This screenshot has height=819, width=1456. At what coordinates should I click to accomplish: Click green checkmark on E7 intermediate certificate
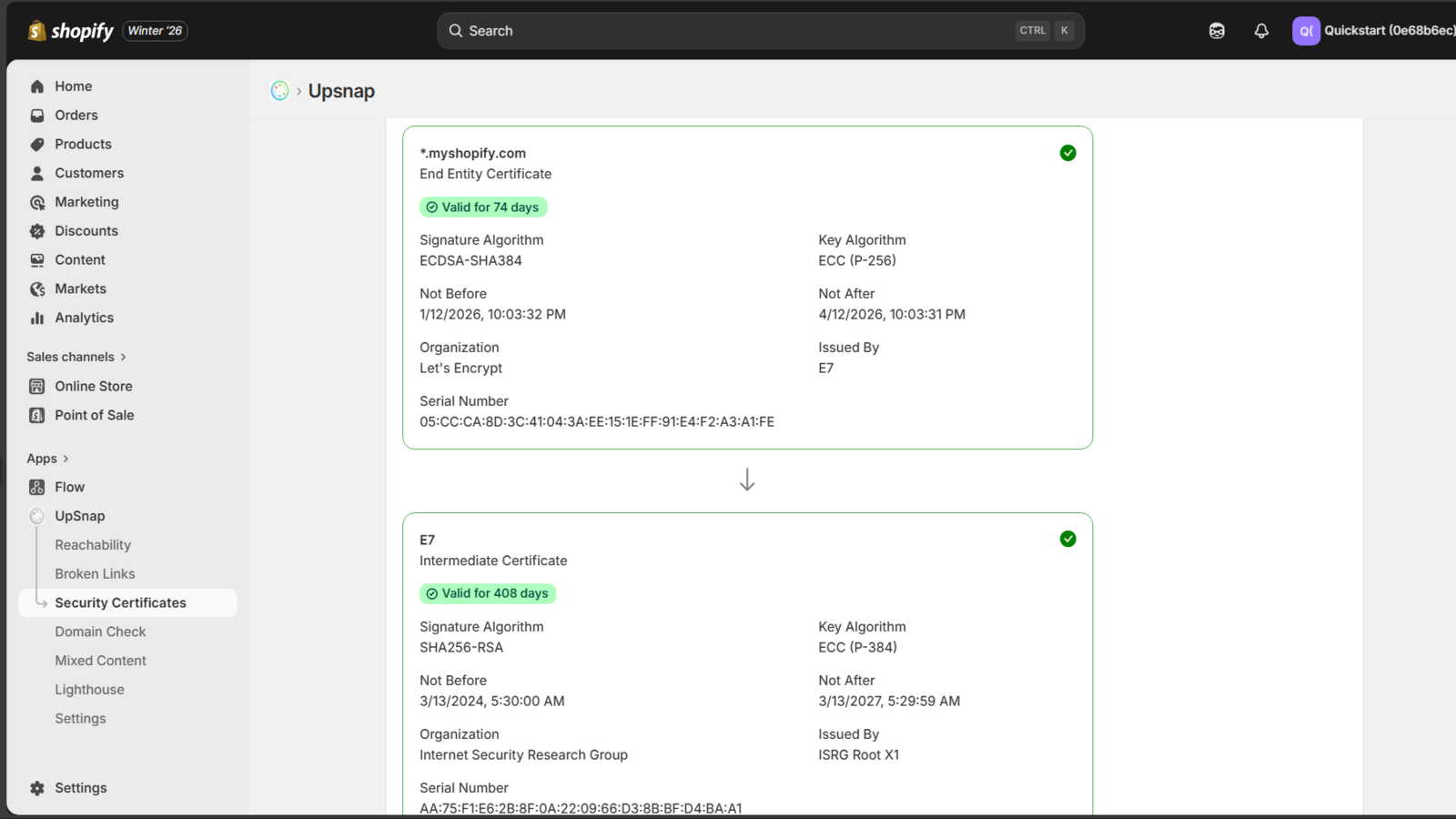pyautogui.click(x=1067, y=539)
